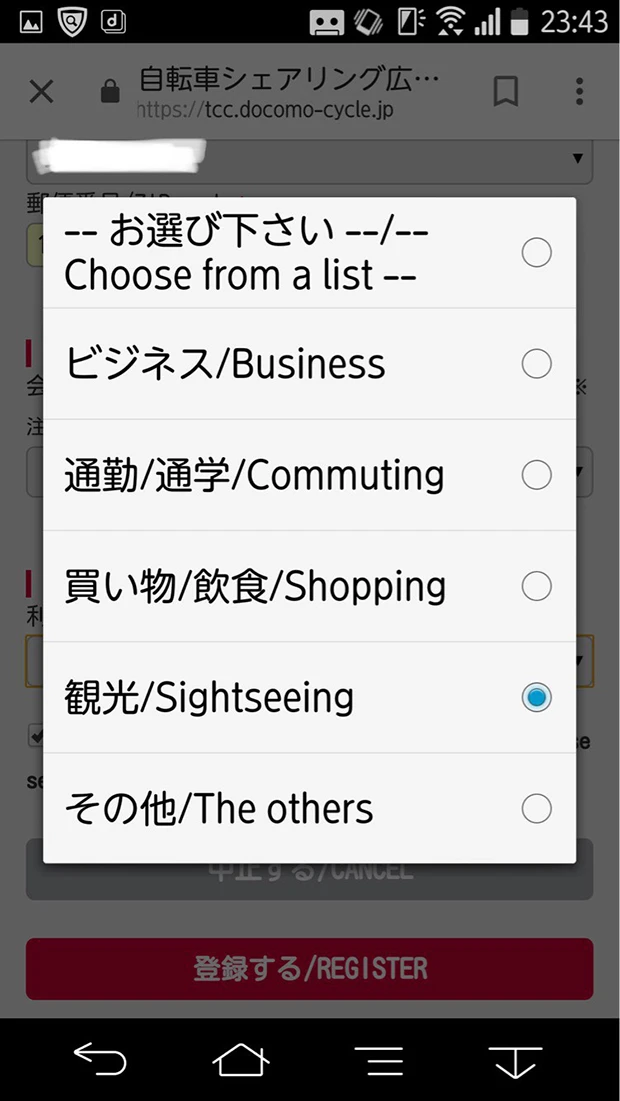Choose the Commuting radio option
This screenshot has width=620, height=1101.
coord(536,475)
